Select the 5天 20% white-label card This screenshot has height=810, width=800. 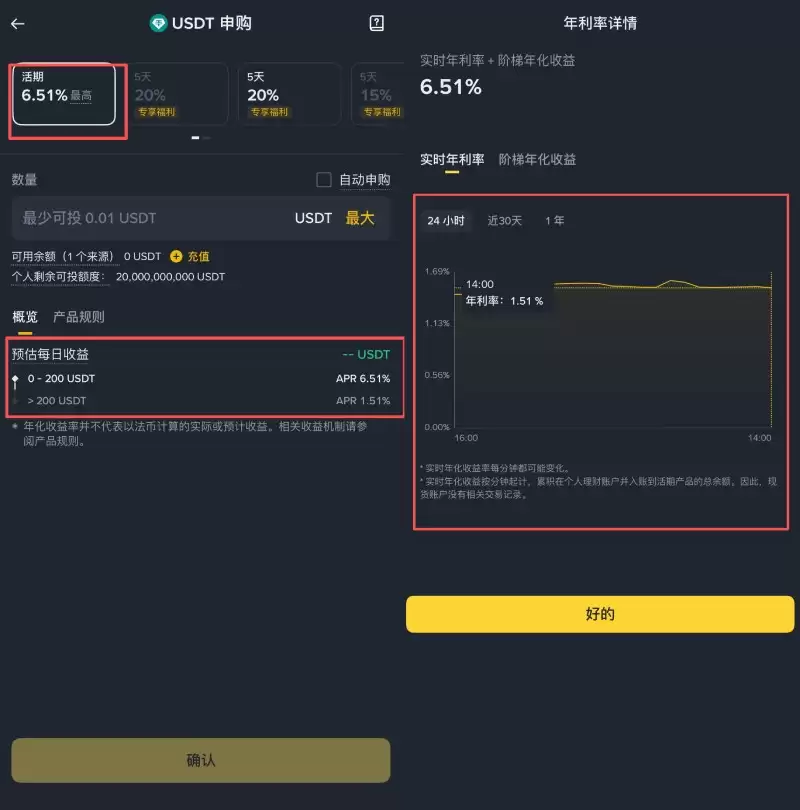coord(289,94)
